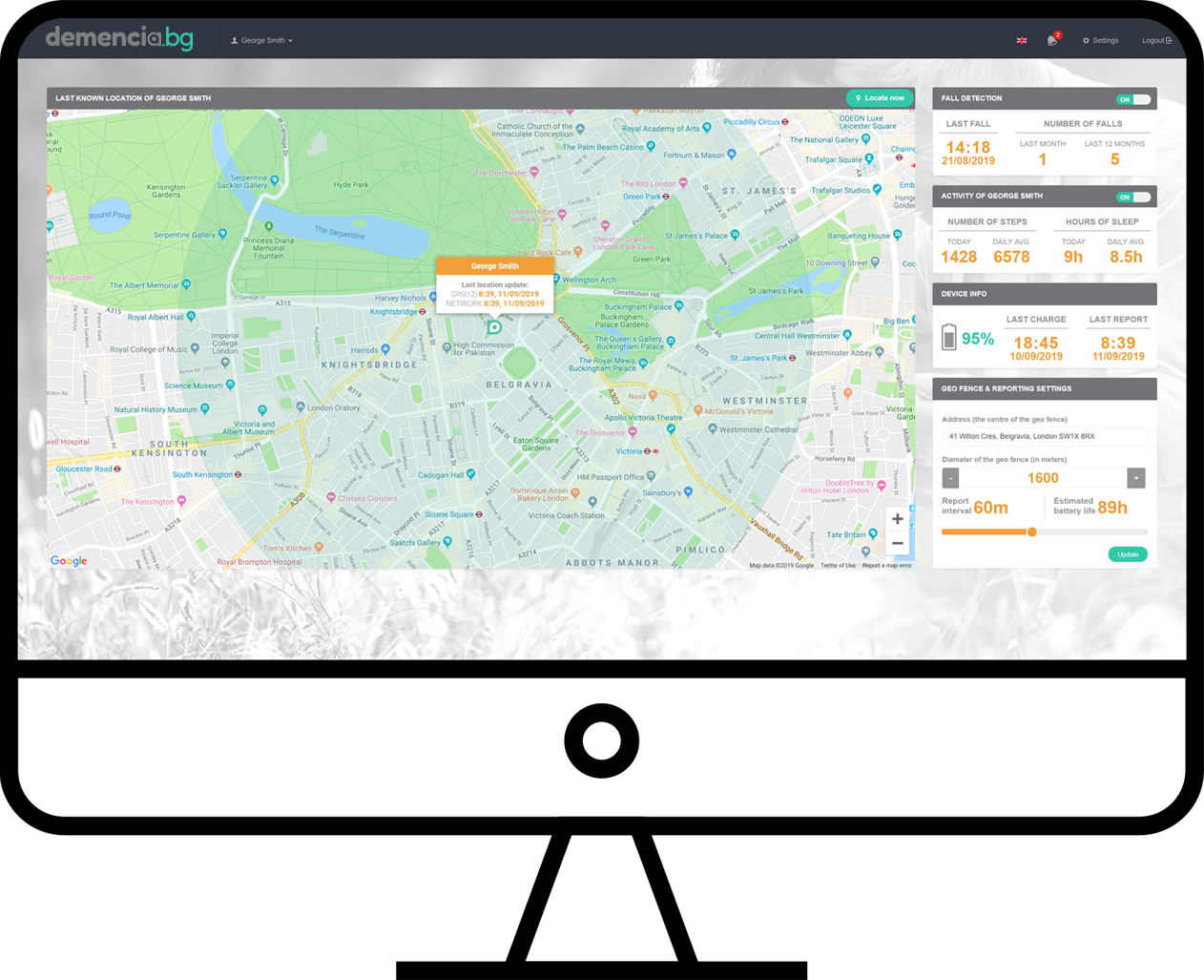
Task: Click the battery level icon
Action: [948, 338]
